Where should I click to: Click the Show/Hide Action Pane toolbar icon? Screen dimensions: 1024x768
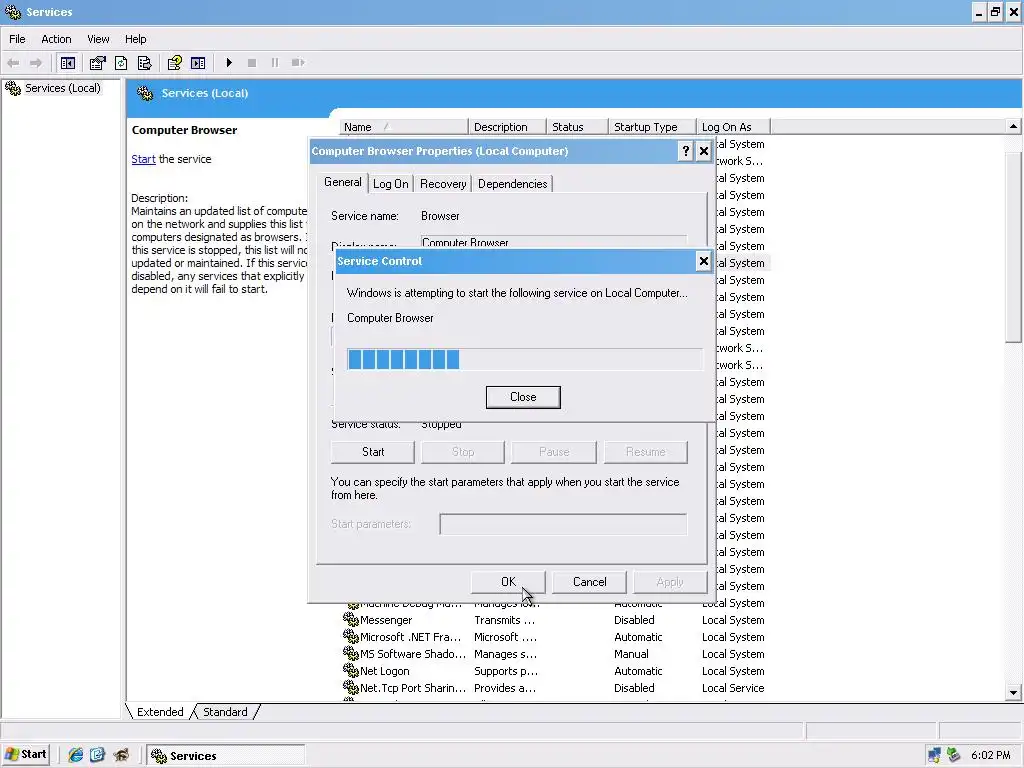point(198,63)
